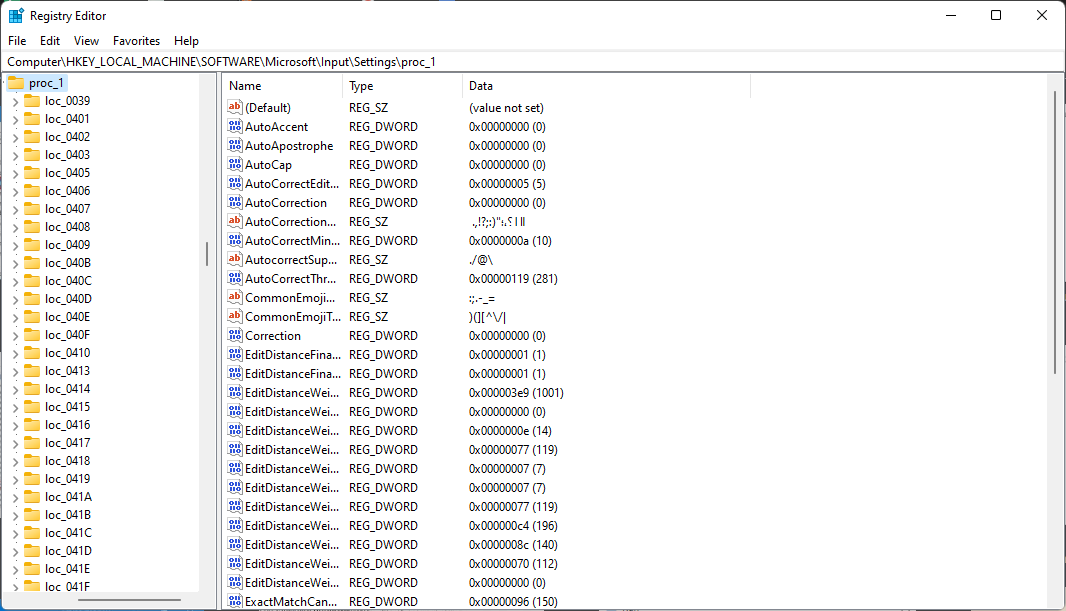Select the loc_041C key

tap(68, 533)
